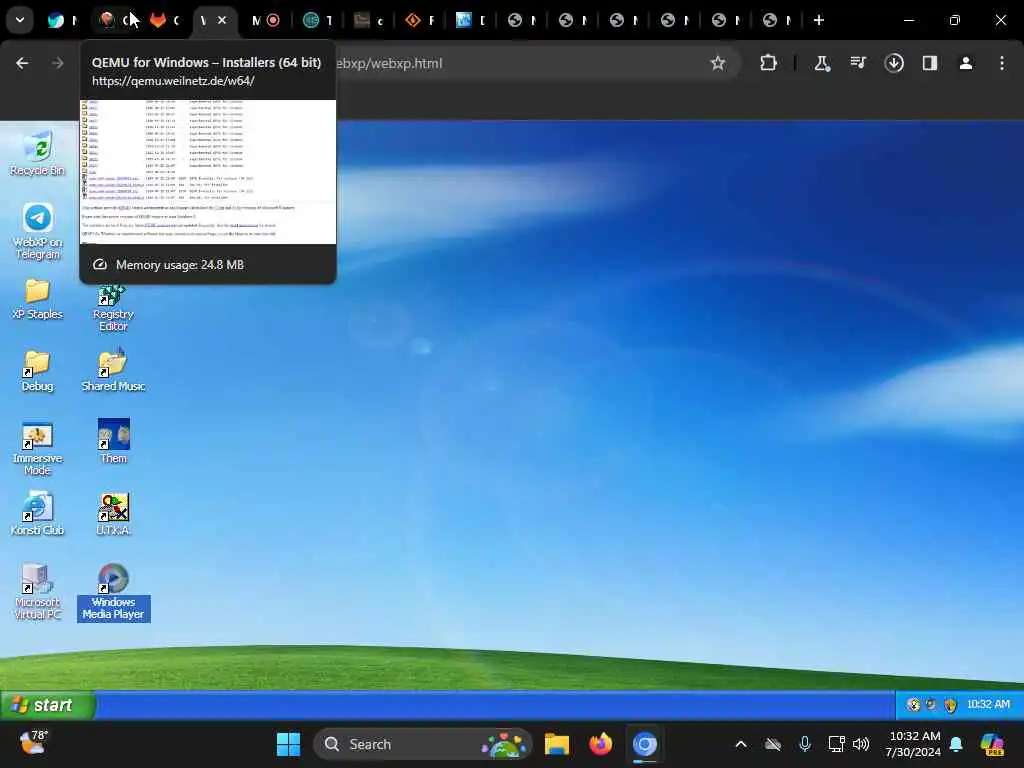The image size is (1024, 768).
Task: Open File Explorer from the taskbar
Action: [x=557, y=744]
